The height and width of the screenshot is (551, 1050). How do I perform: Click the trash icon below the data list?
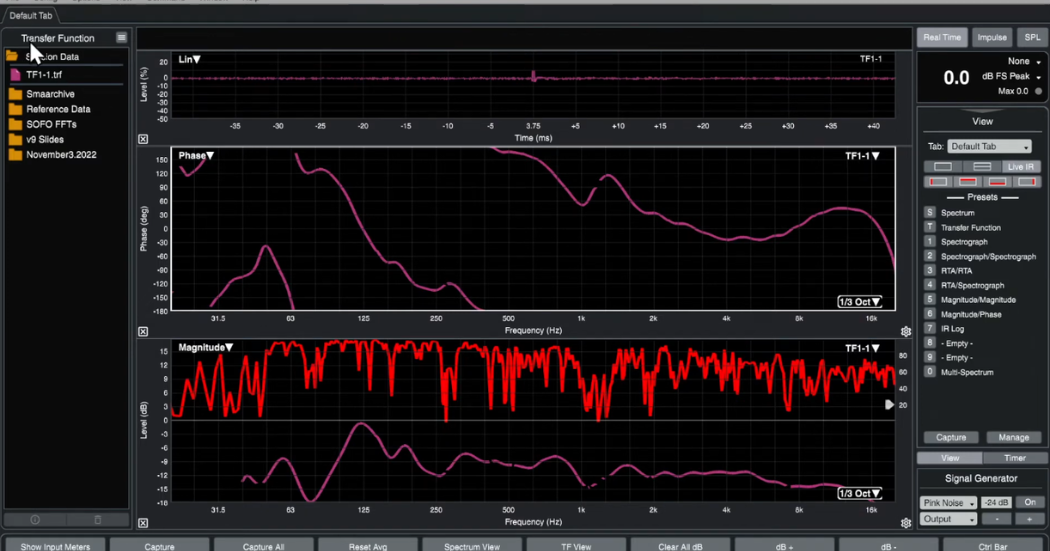98,520
